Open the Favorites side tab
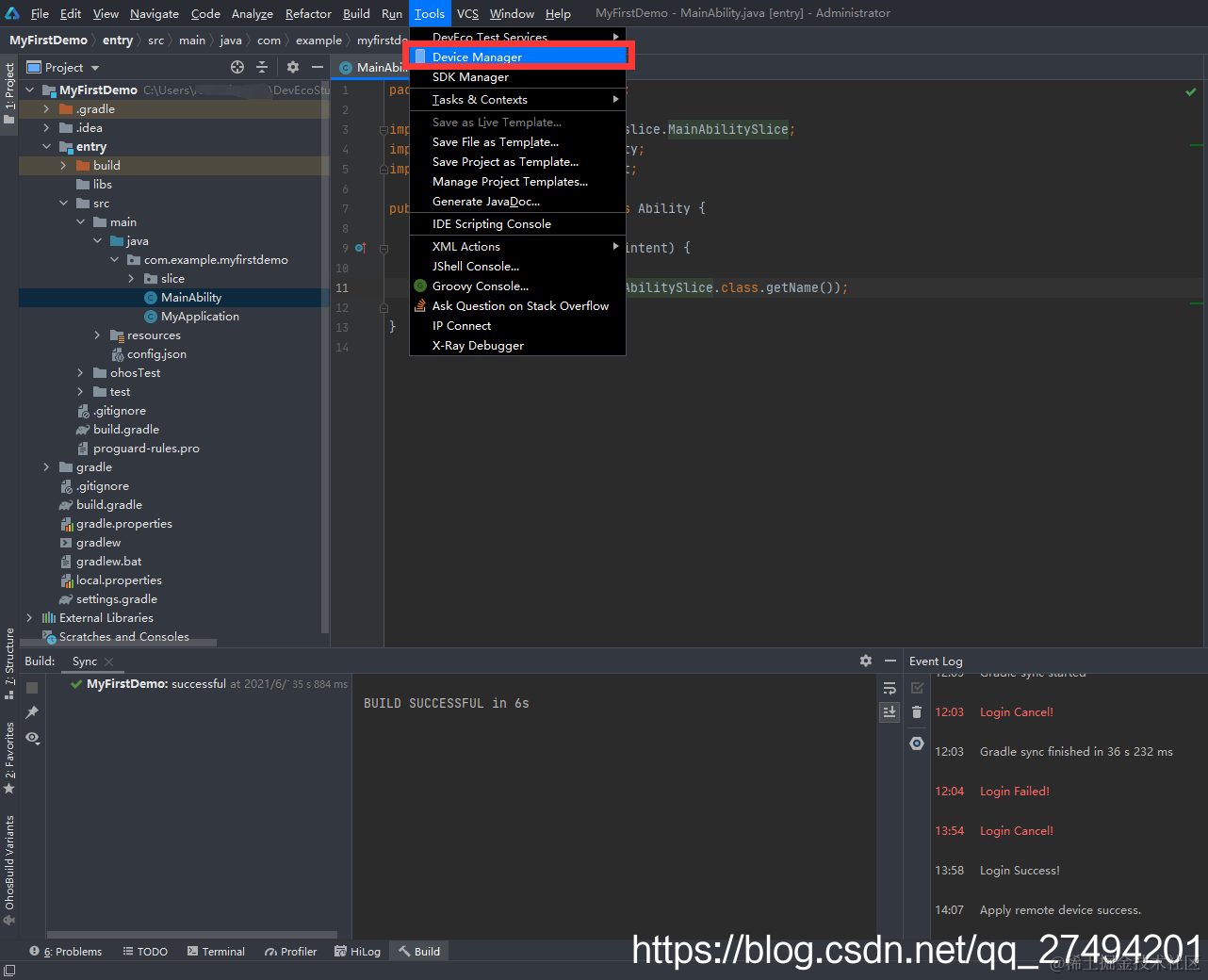The image size is (1208, 980). (x=9, y=758)
